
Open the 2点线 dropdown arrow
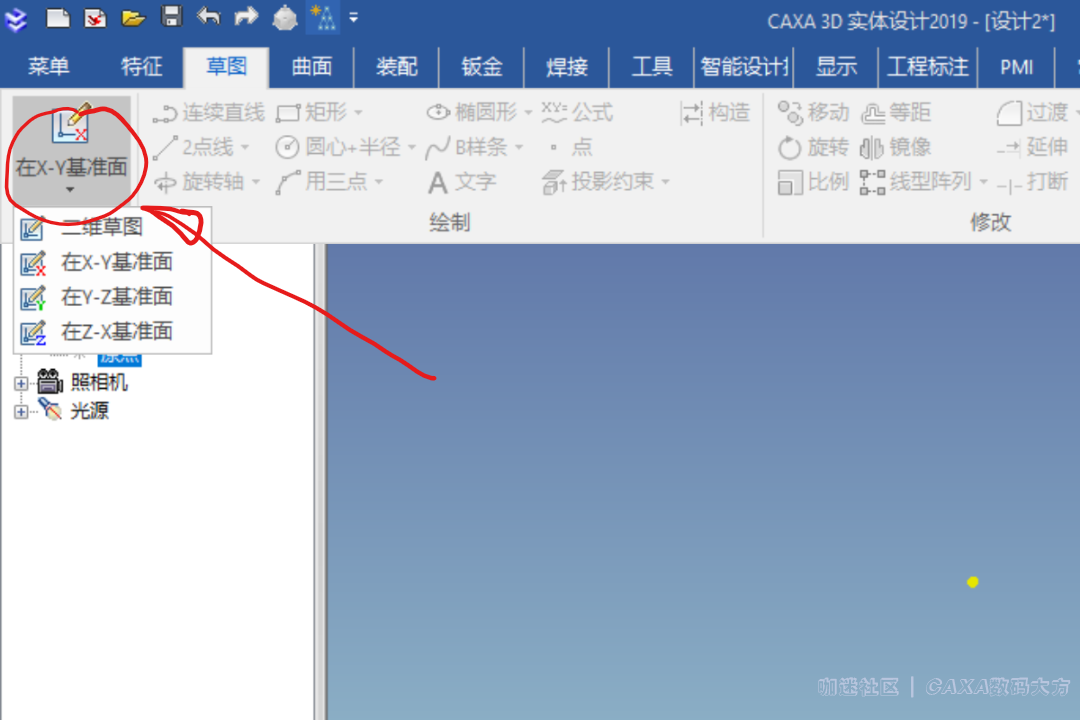[x=245, y=147]
